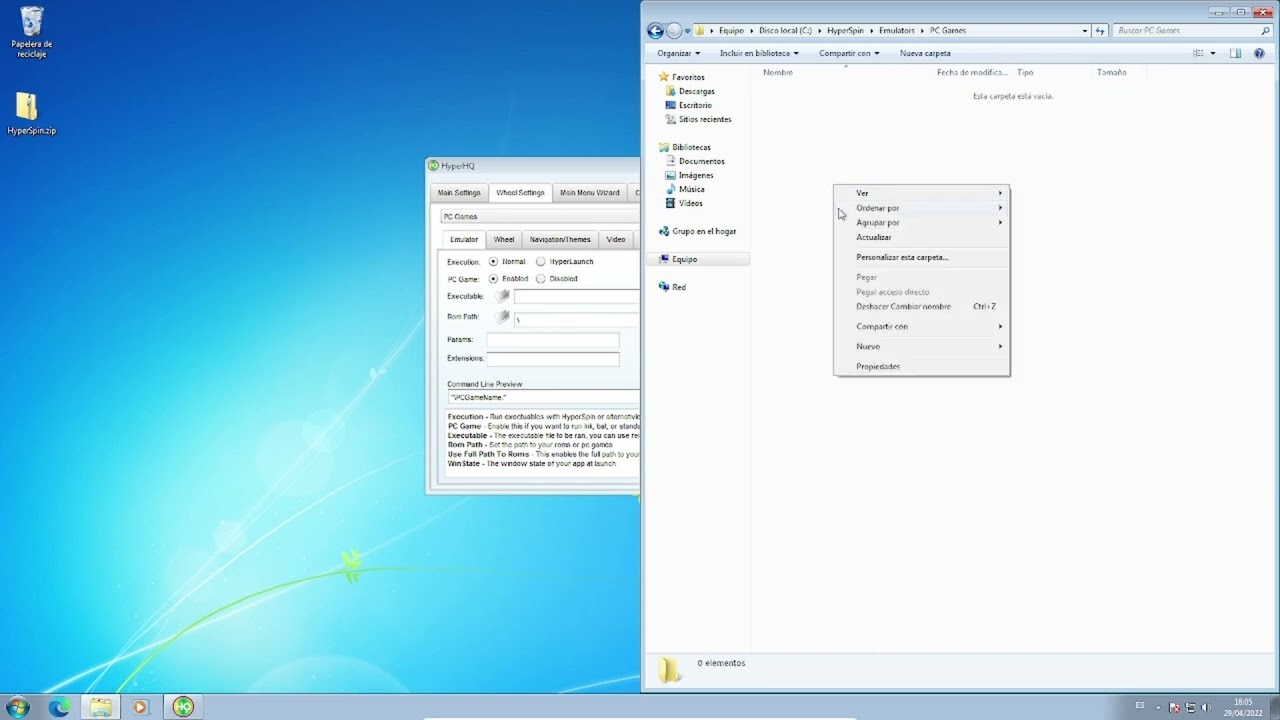Open Vídeos library in the sidebar
The image size is (1280, 720).
(x=690, y=203)
